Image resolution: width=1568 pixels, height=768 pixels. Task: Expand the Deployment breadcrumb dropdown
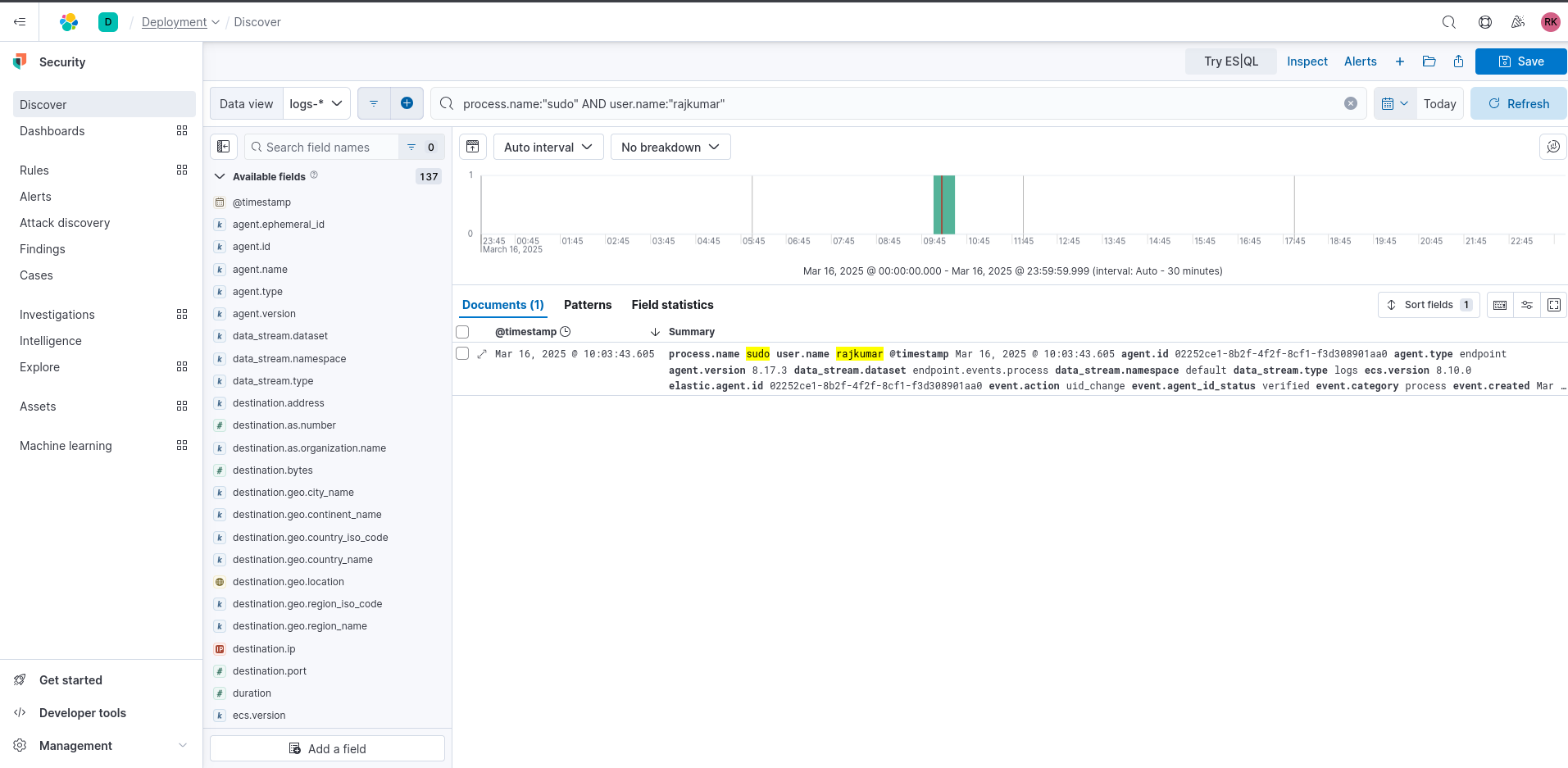coord(180,22)
